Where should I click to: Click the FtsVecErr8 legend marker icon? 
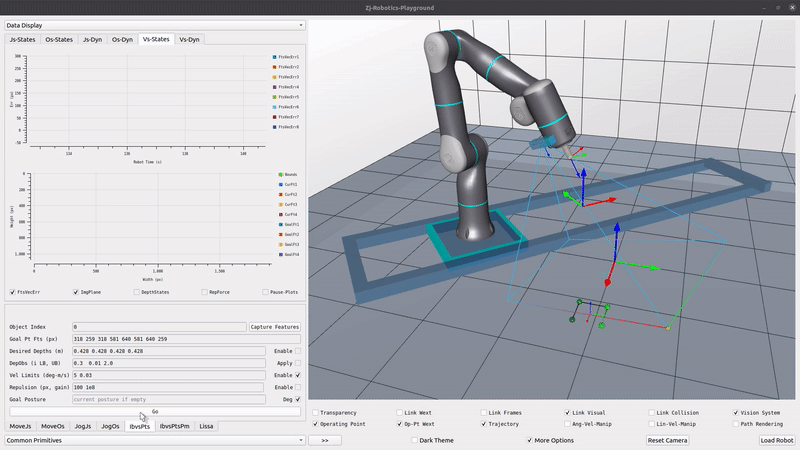tap(274, 127)
